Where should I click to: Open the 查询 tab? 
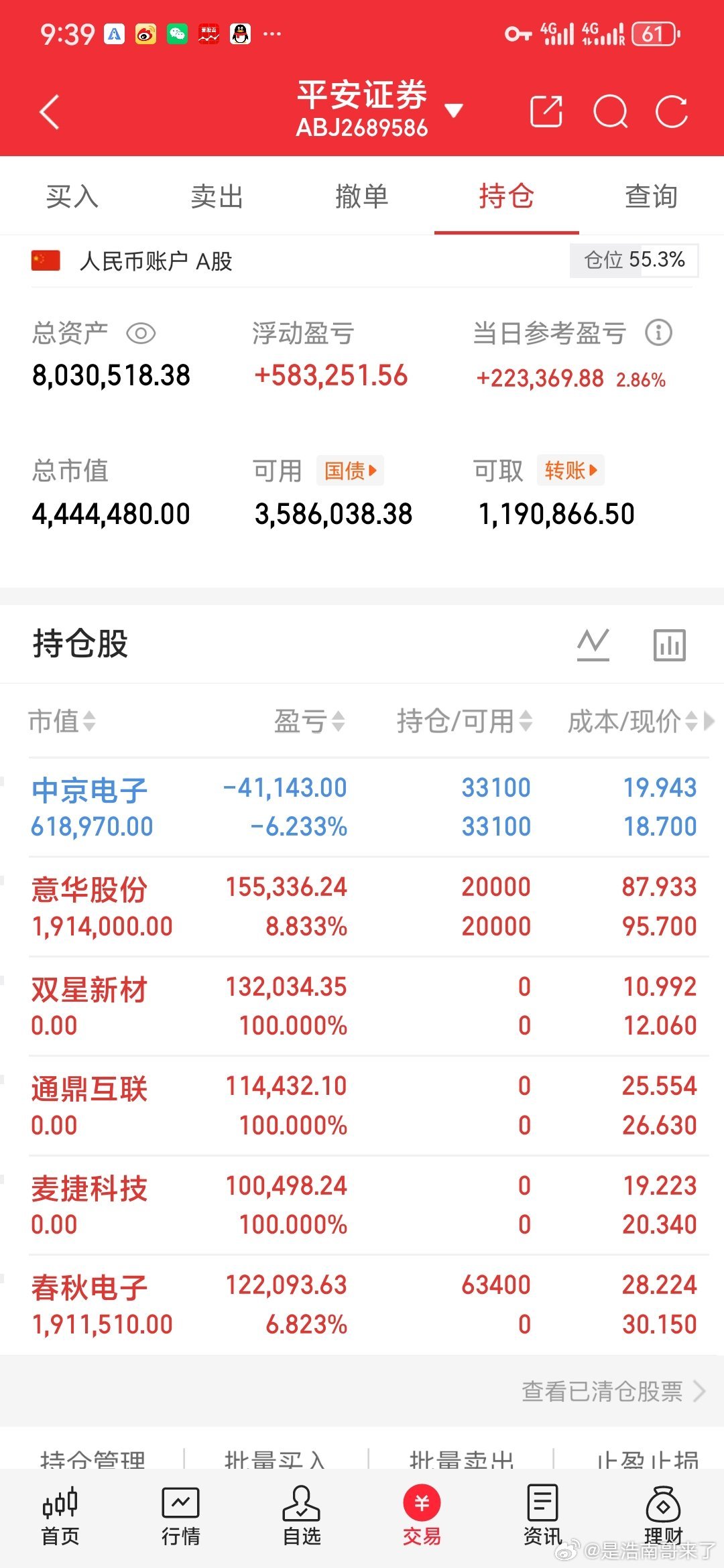coord(652,196)
